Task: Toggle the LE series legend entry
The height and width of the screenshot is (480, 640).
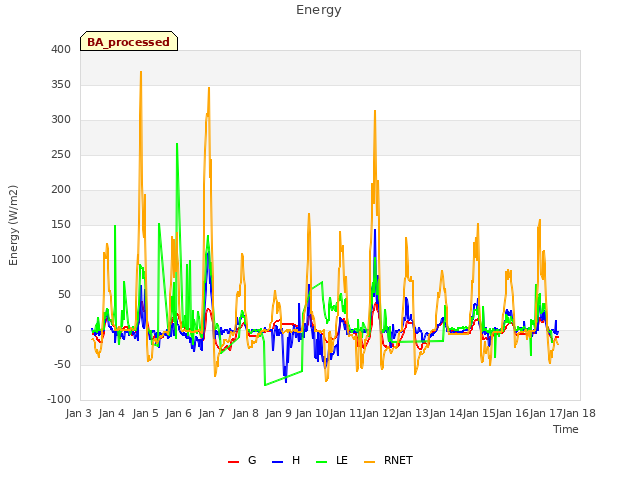Action: pyautogui.click(x=332, y=460)
